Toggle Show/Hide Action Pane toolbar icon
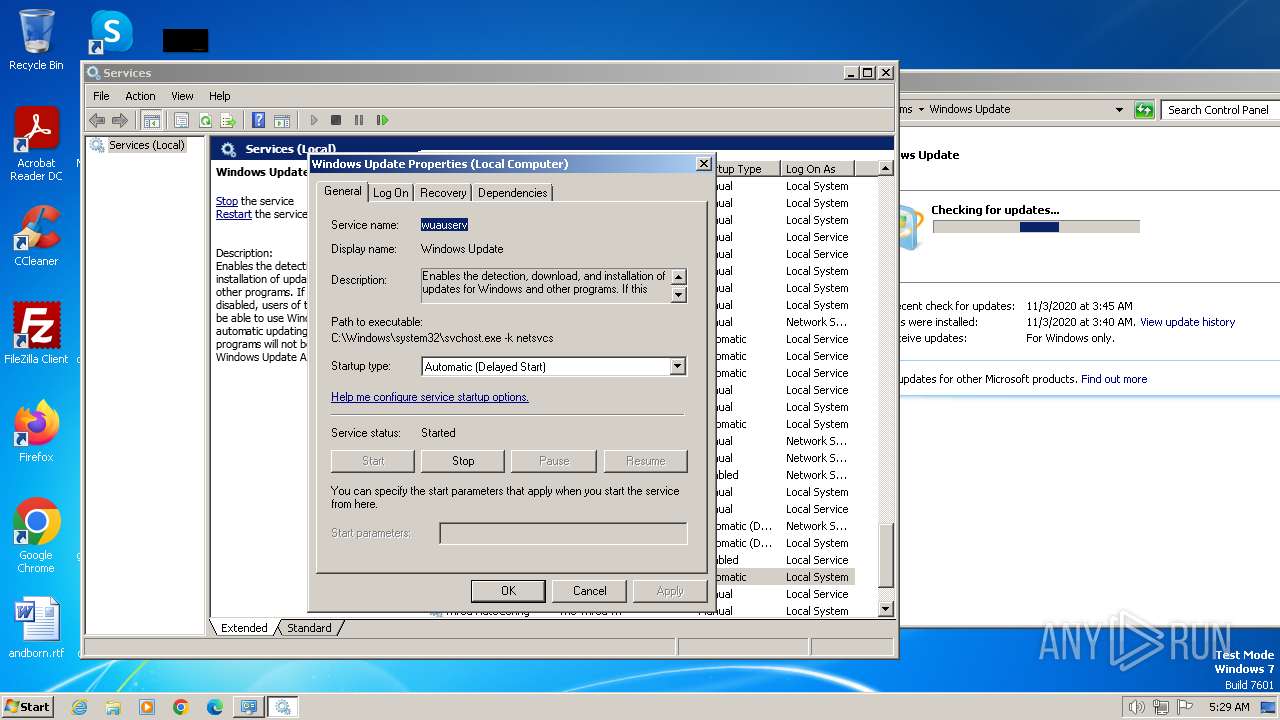Image resolution: width=1280 pixels, height=720 pixels. (x=282, y=120)
